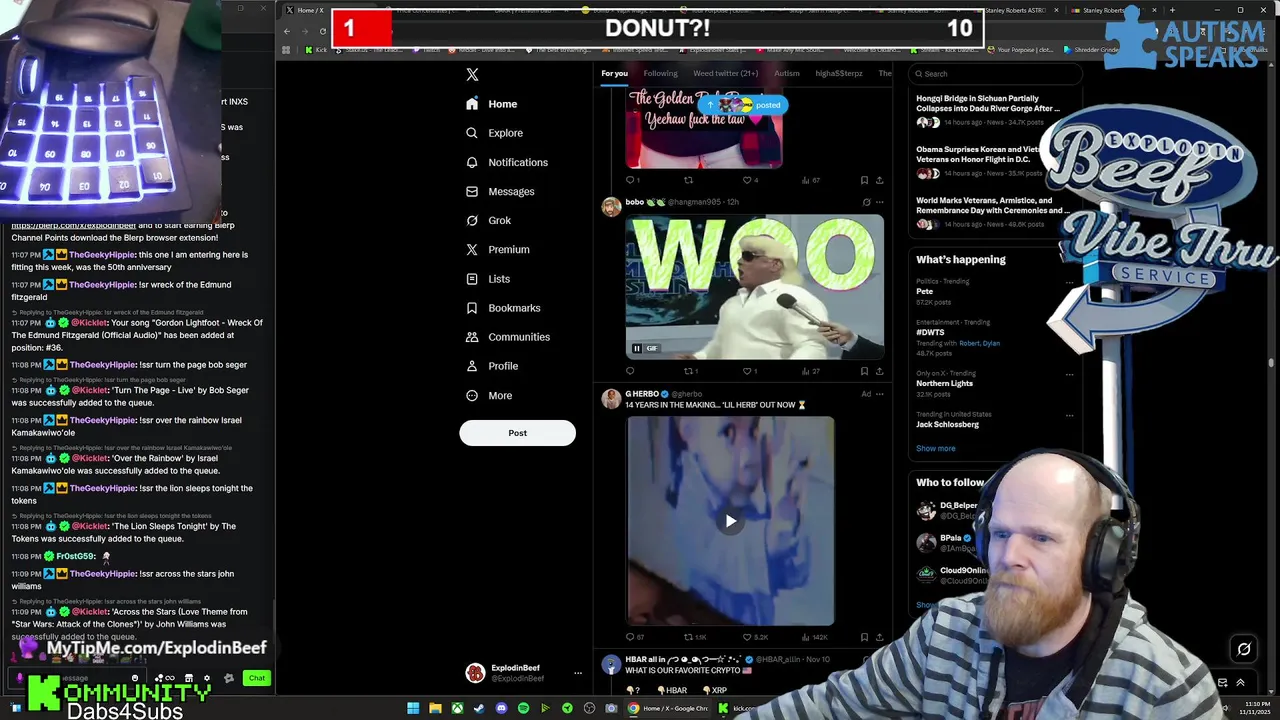Switch to the Weed twitter (21+) tab
This screenshot has width=1280, height=720.
tap(725, 73)
